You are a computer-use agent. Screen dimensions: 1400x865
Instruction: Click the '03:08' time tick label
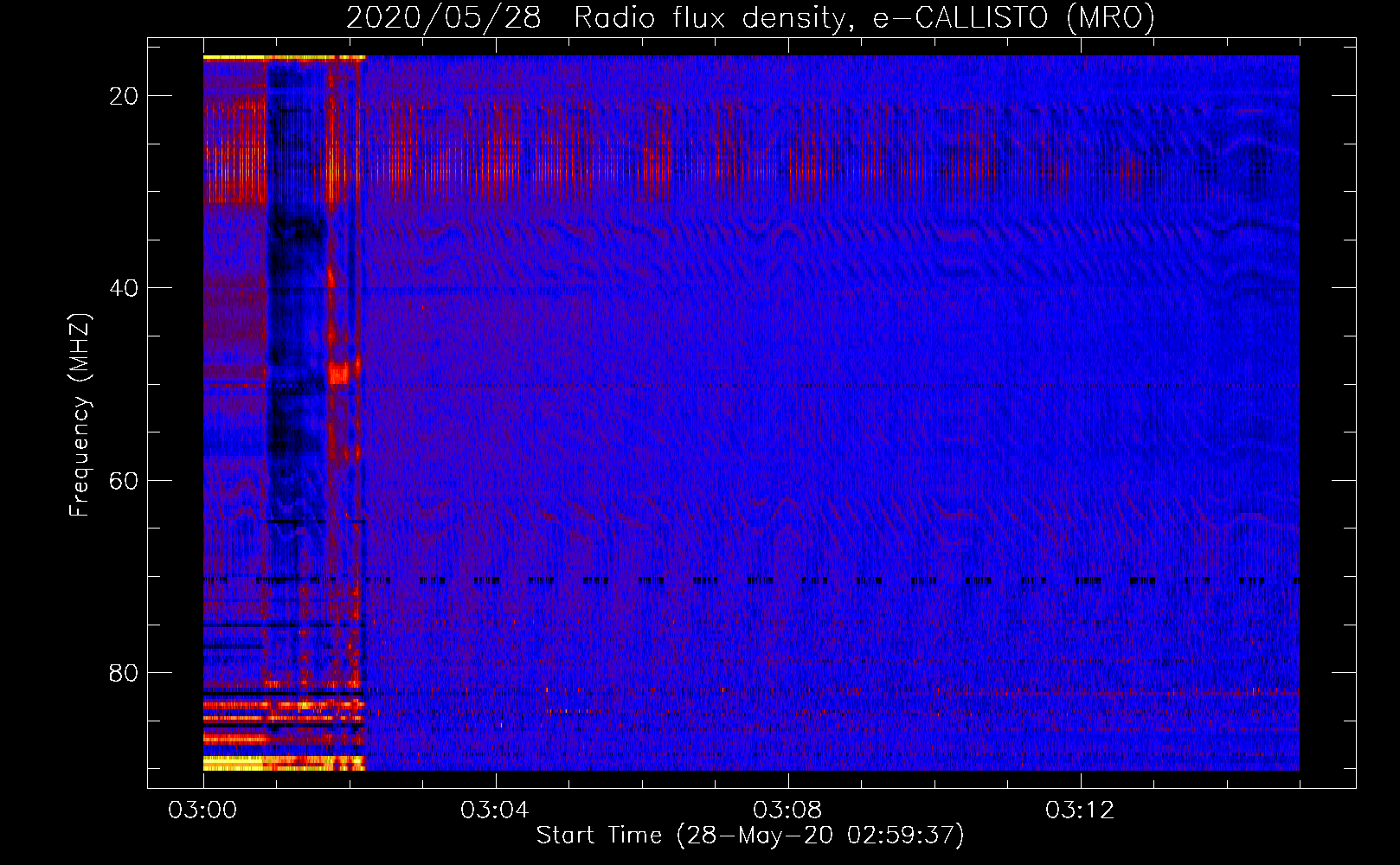pyautogui.click(x=787, y=811)
